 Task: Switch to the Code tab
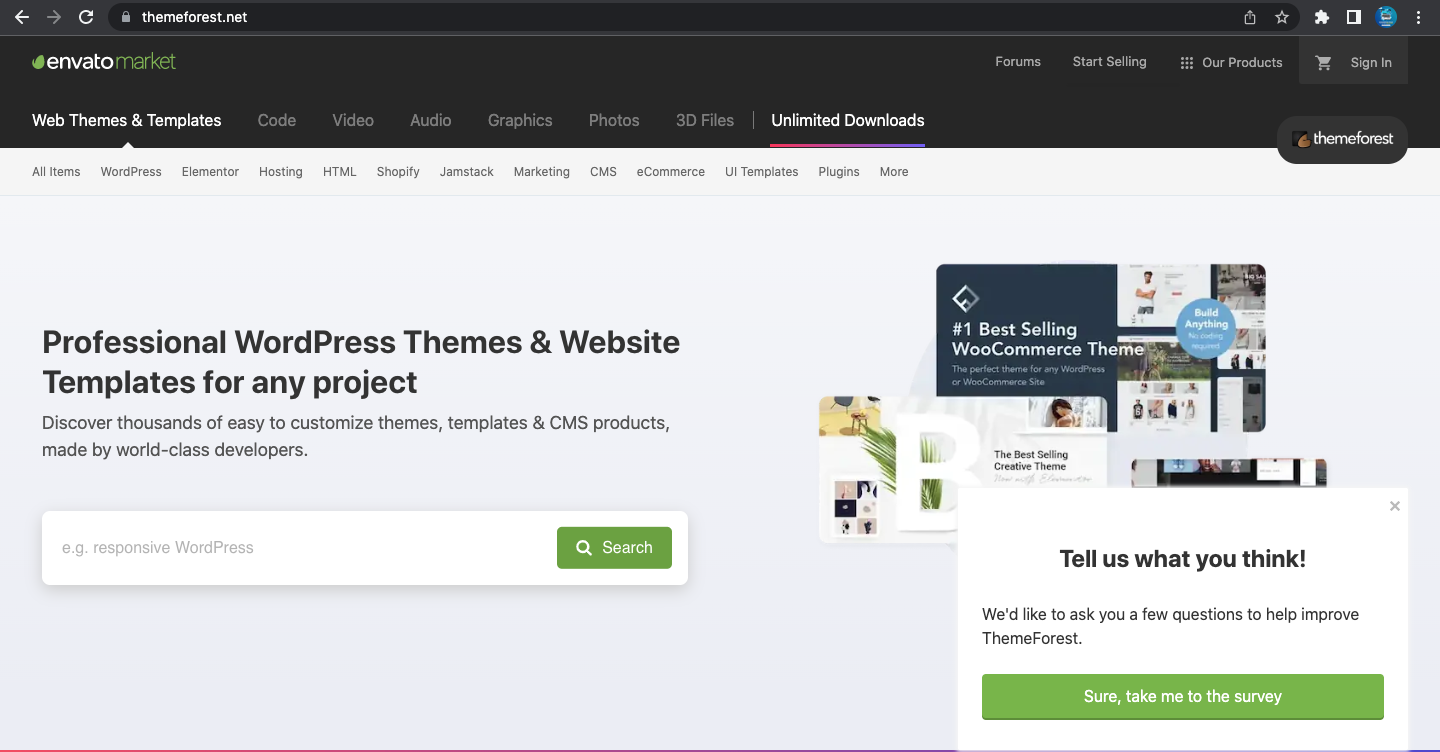coord(276,120)
